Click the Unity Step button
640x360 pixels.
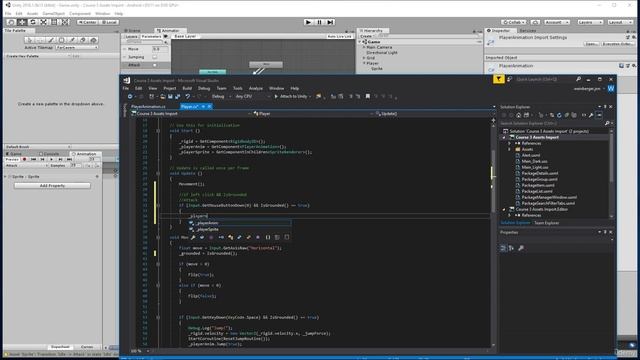coord(330,22)
